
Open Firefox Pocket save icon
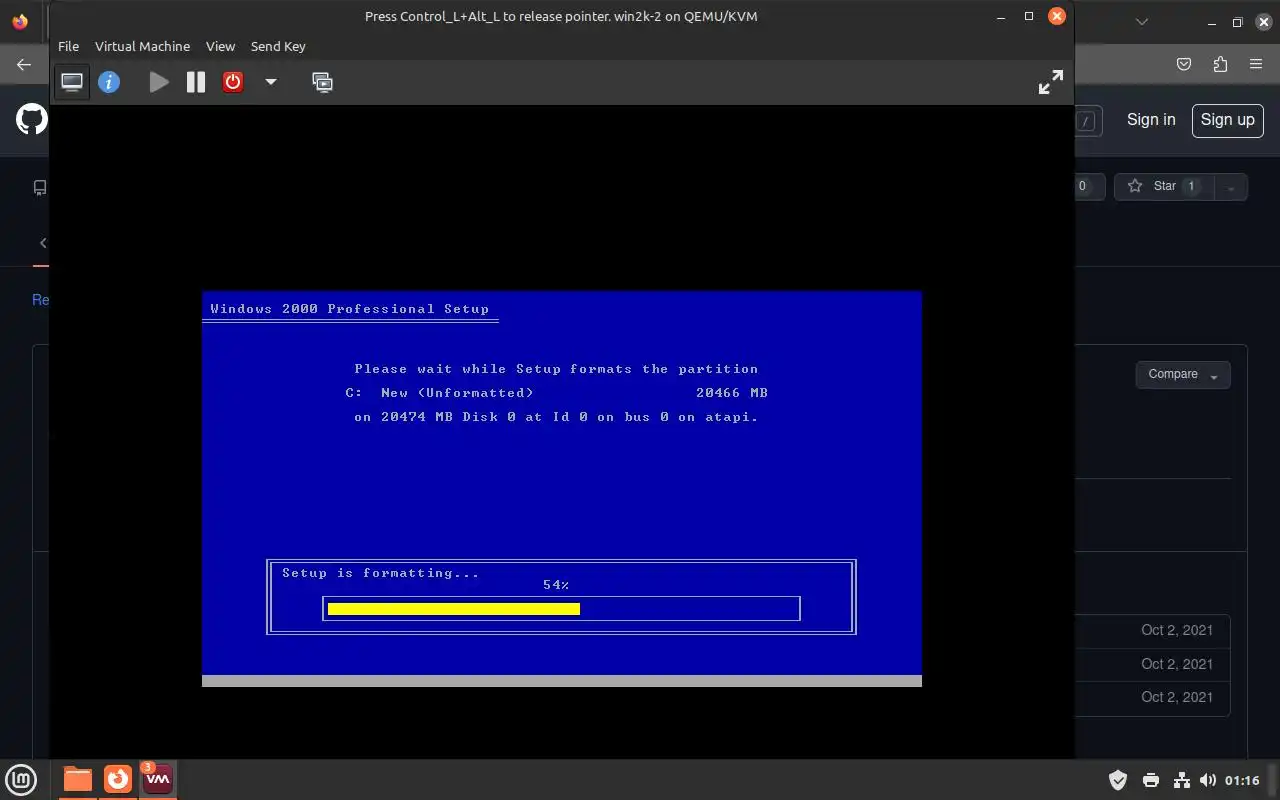coord(1184,64)
